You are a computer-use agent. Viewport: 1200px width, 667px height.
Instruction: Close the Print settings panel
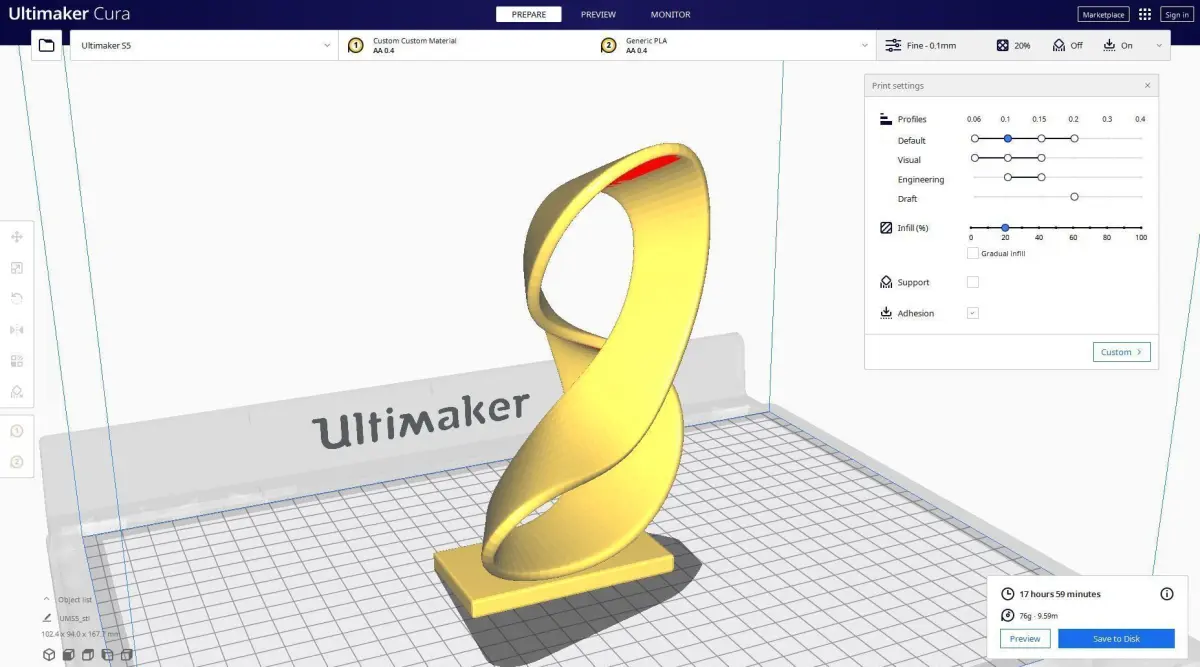point(1147,86)
